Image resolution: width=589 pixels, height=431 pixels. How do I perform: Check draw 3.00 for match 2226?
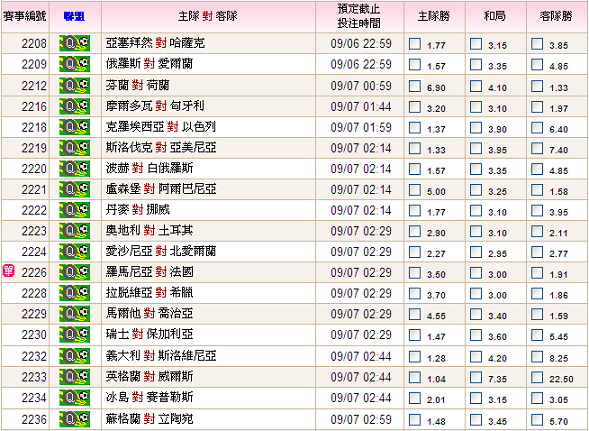[x=476, y=273]
